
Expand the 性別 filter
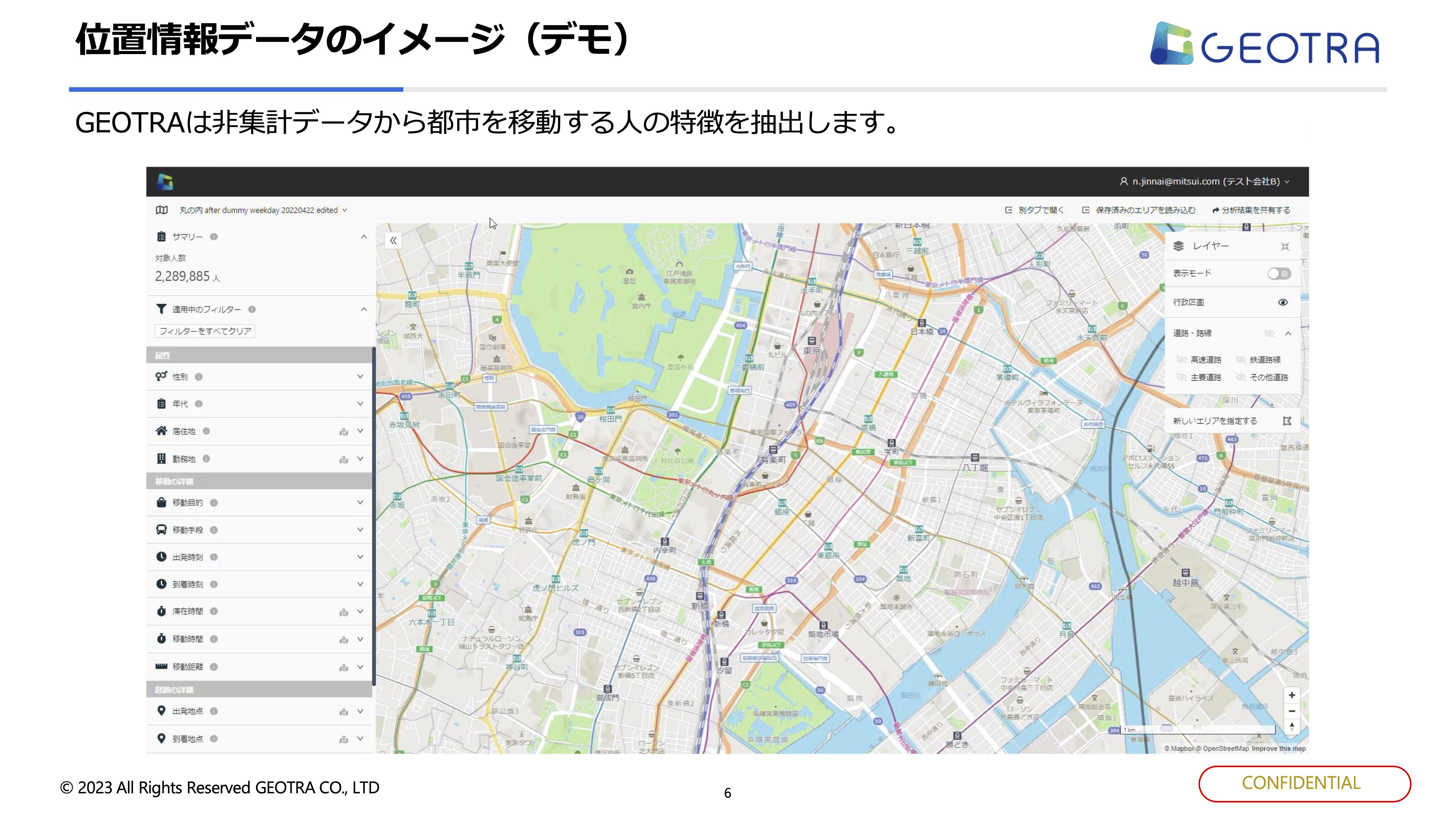360,376
